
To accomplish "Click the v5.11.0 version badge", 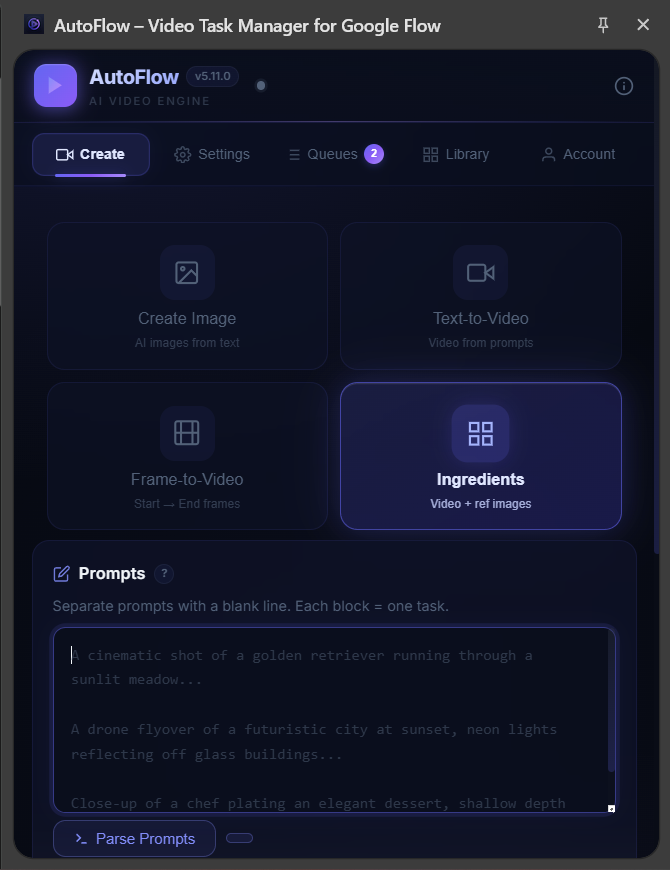I will click(x=212, y=77).
